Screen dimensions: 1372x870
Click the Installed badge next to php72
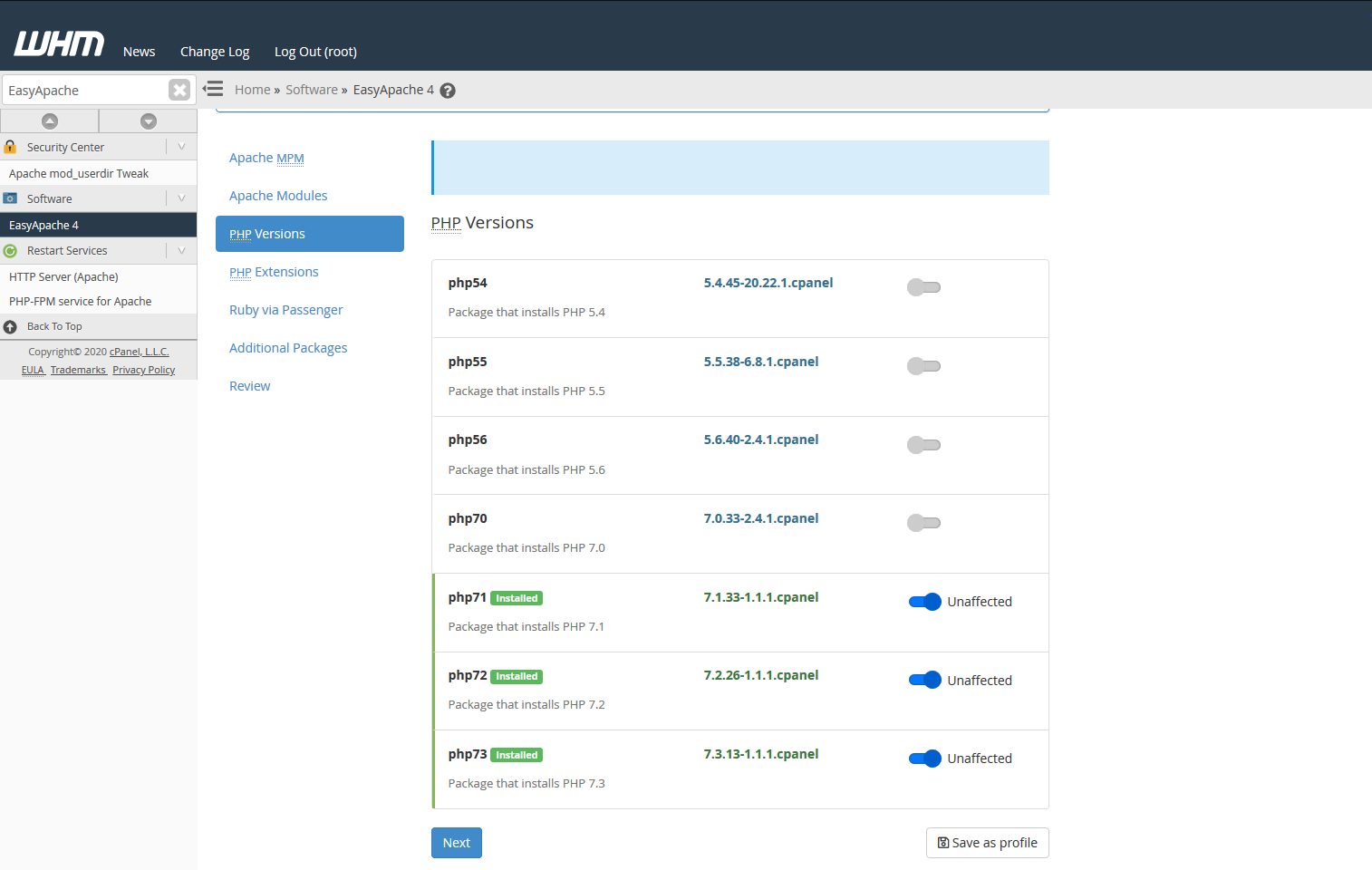(517, 676)
